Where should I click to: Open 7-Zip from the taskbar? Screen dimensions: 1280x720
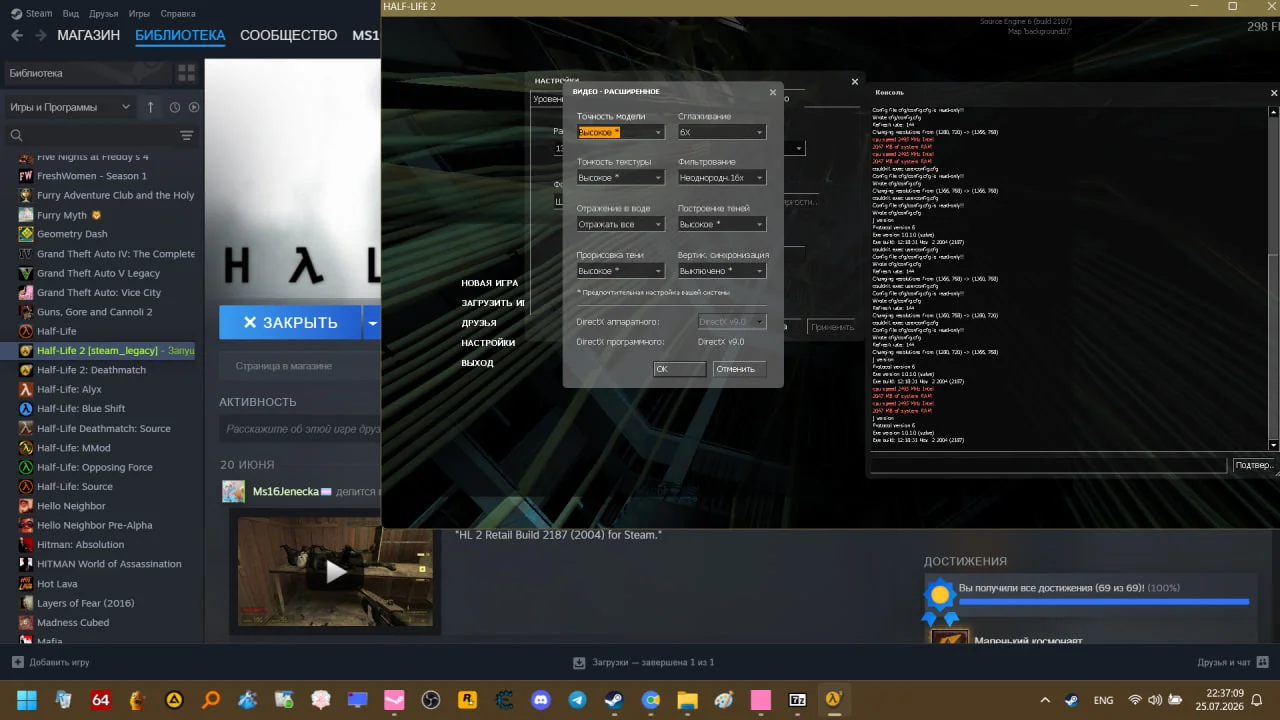pos(798,700)
